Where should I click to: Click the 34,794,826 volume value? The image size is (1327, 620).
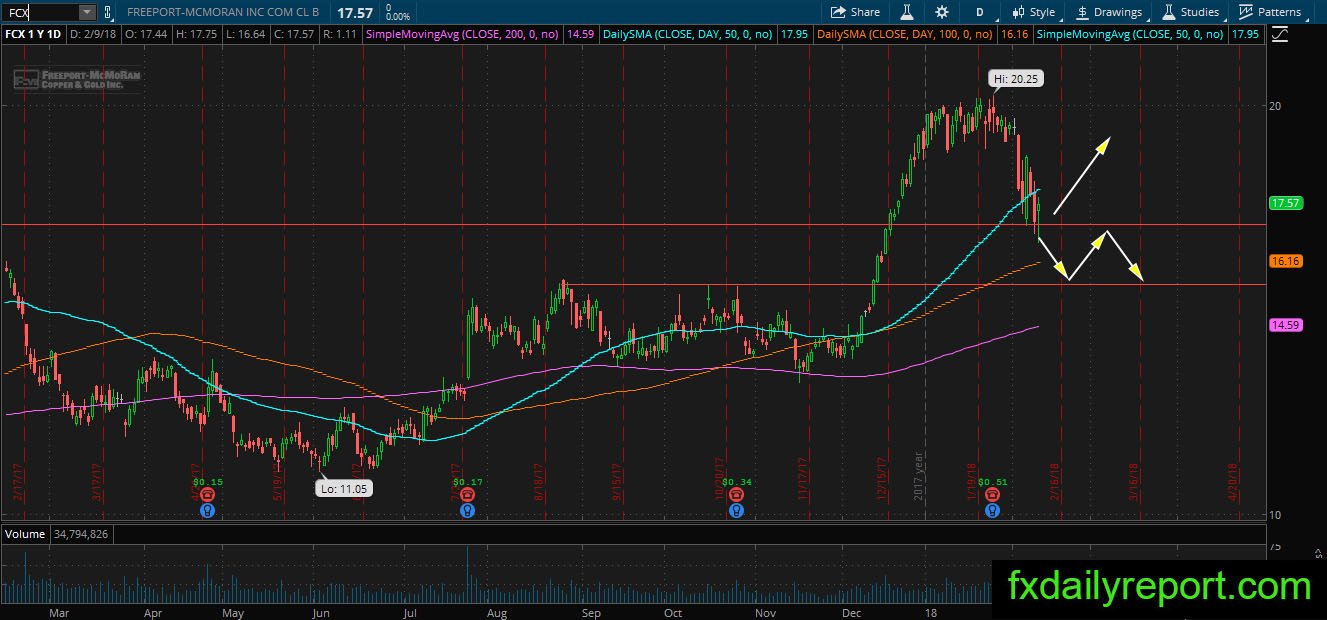79,534
